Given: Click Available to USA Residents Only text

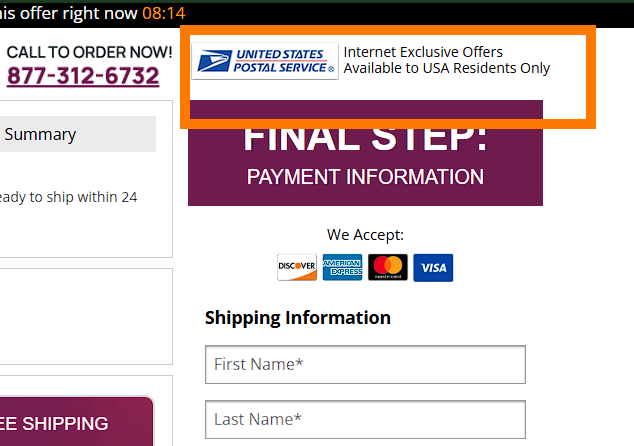Looking at the screenshot, I should click(446, 69).
